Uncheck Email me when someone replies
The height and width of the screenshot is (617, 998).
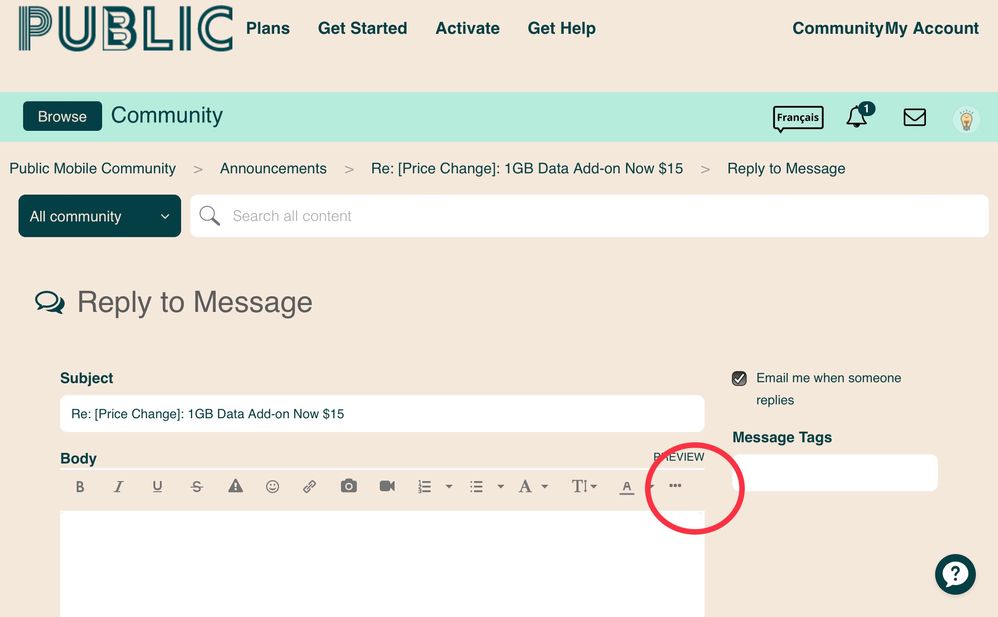739,378
